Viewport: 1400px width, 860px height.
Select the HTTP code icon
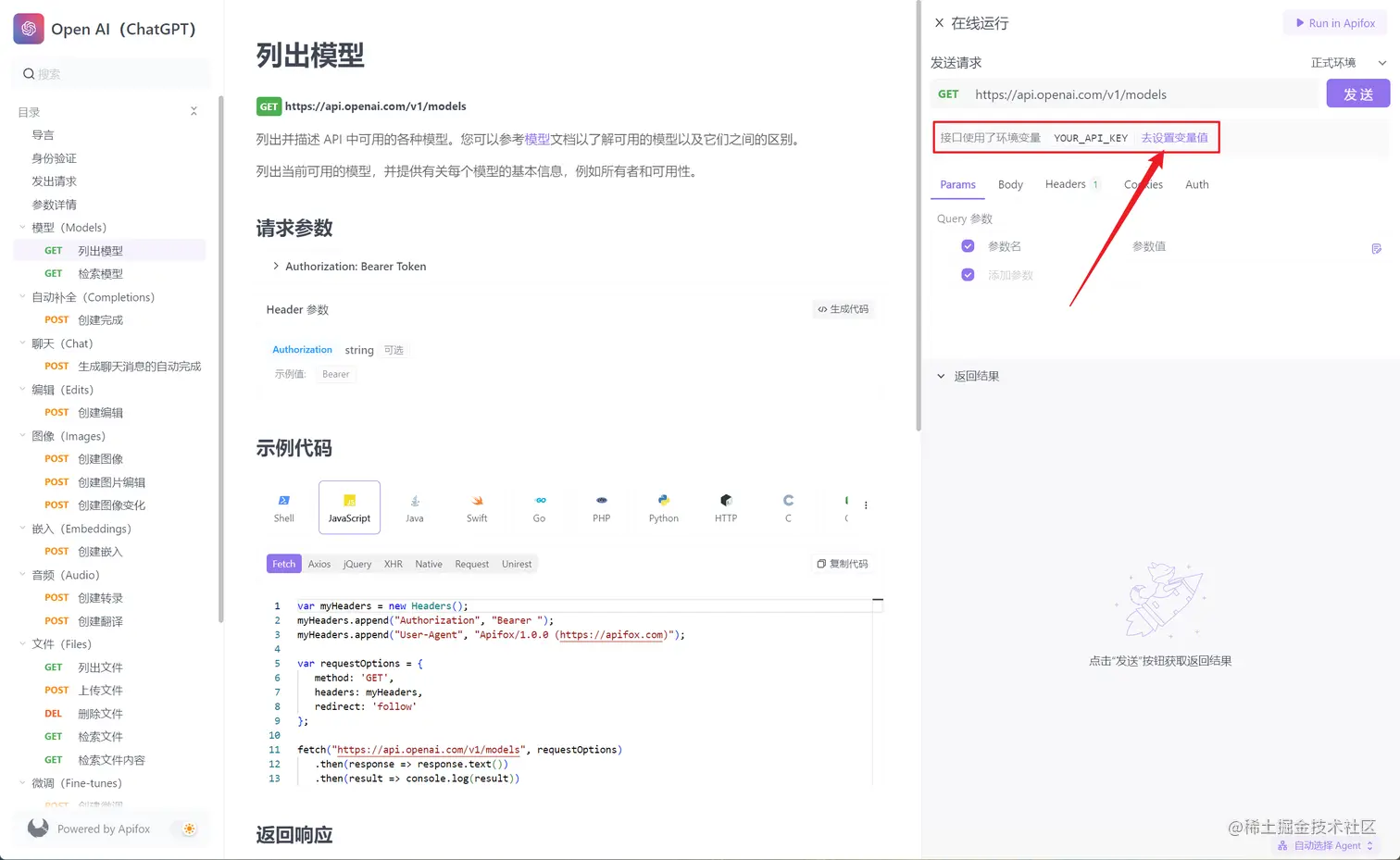click(x=726, y=500)
